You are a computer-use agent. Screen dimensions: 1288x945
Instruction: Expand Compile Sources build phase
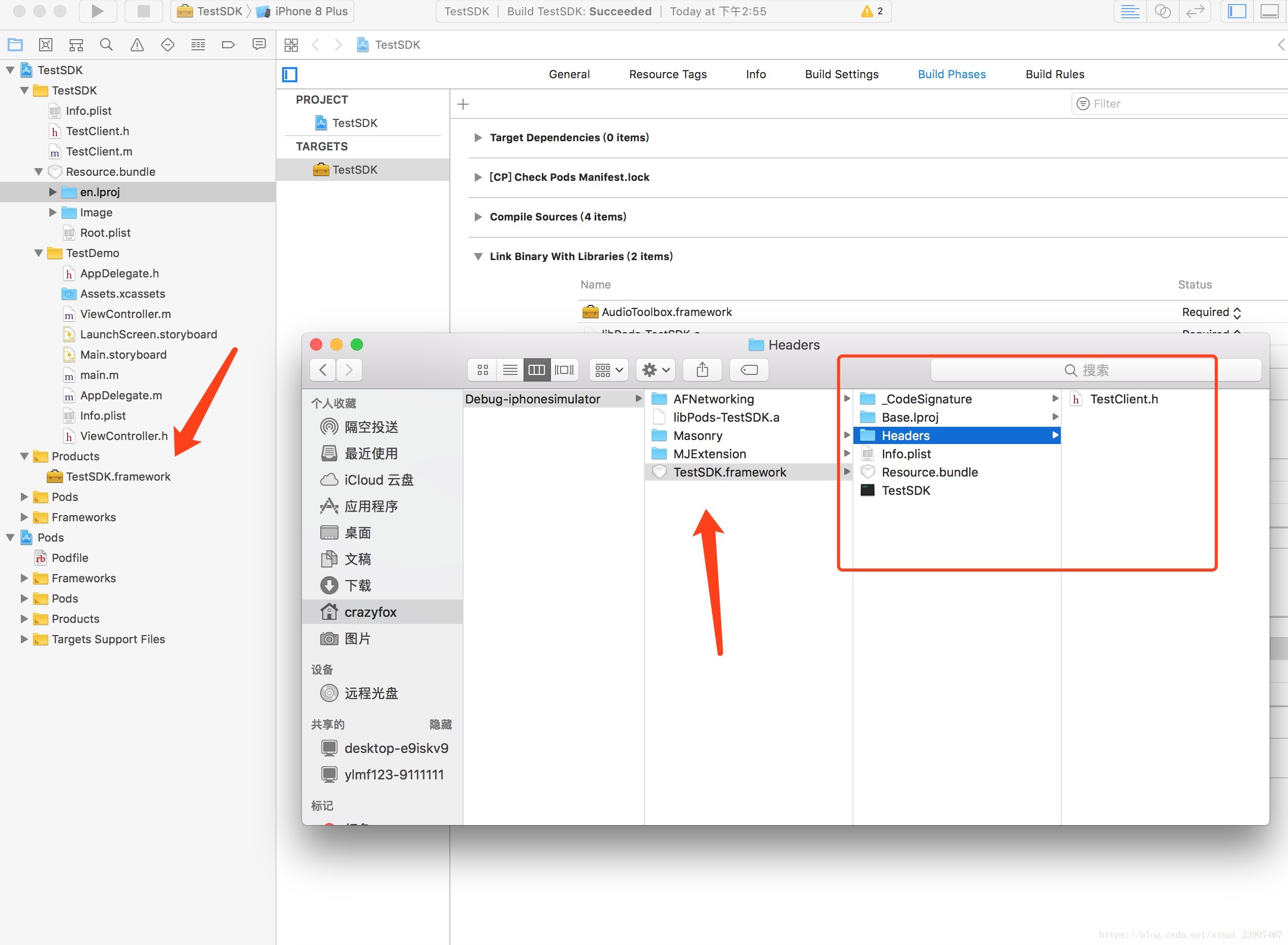(478, 217)
